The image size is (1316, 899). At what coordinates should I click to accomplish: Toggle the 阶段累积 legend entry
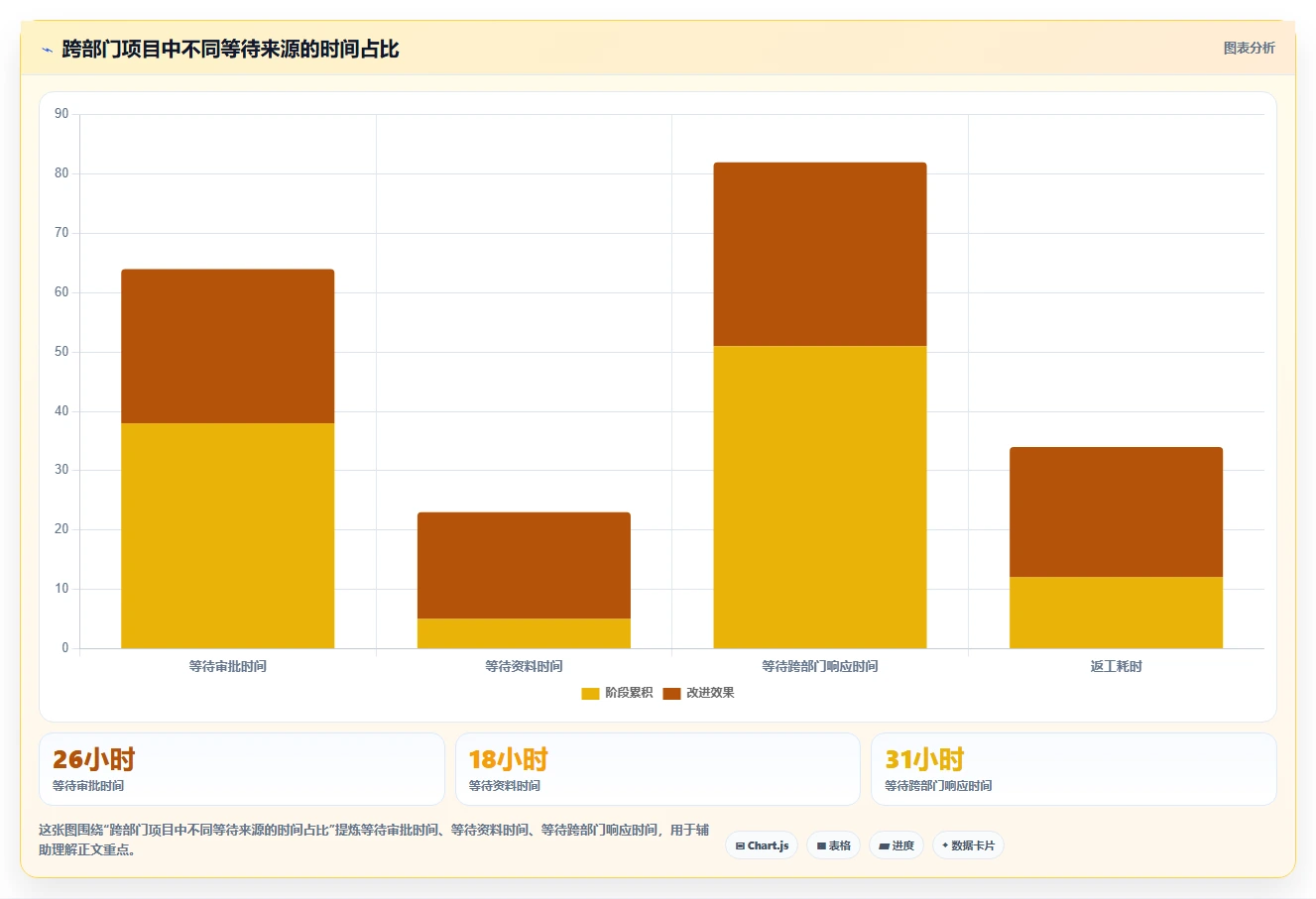[x=617, y=693]
